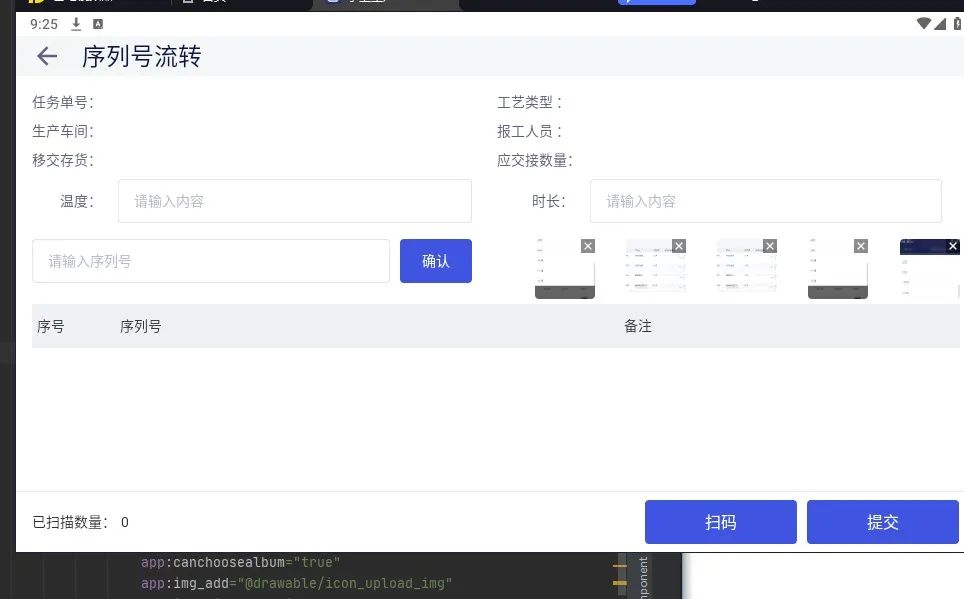964x599 pixels.
Task: Remove the first image thumbnail with its X
Action: (588, 245)
